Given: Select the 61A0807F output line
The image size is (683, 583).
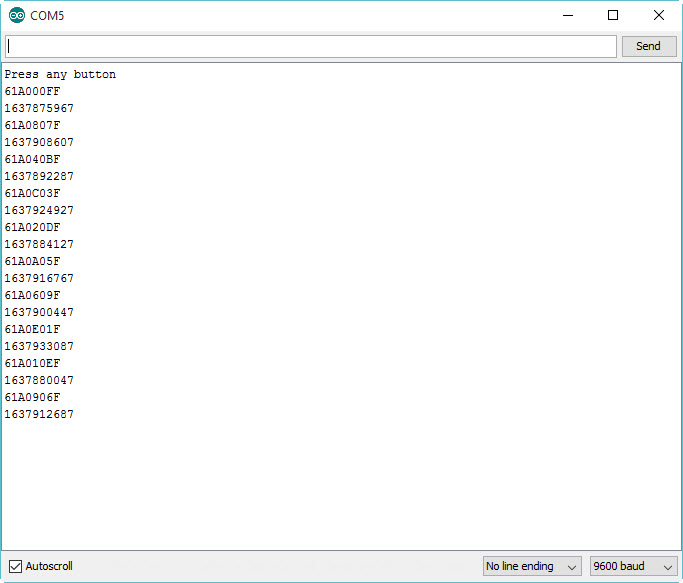Looking at the screenshot, I should 32,125.
